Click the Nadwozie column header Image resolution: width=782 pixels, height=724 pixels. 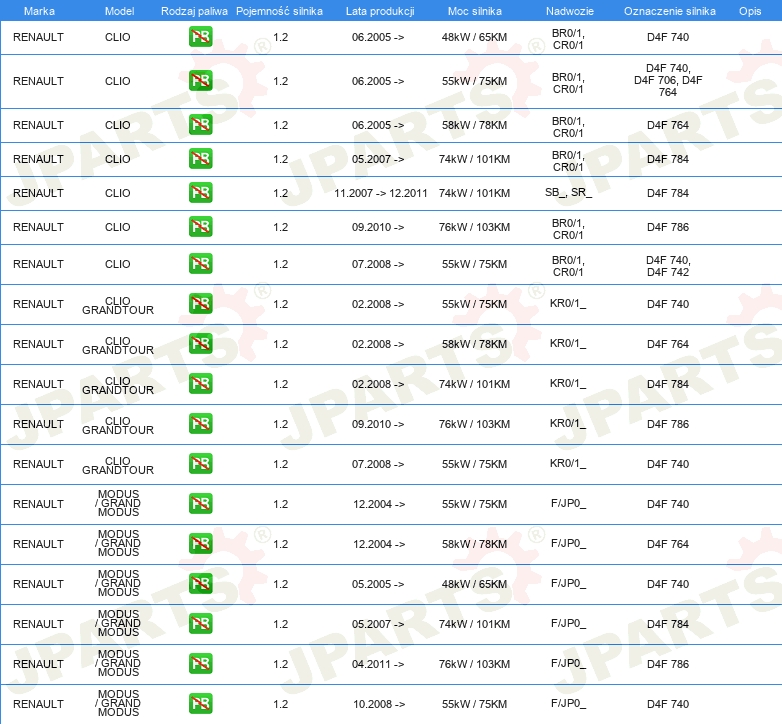pyautogui.click(x=570, y=11)
